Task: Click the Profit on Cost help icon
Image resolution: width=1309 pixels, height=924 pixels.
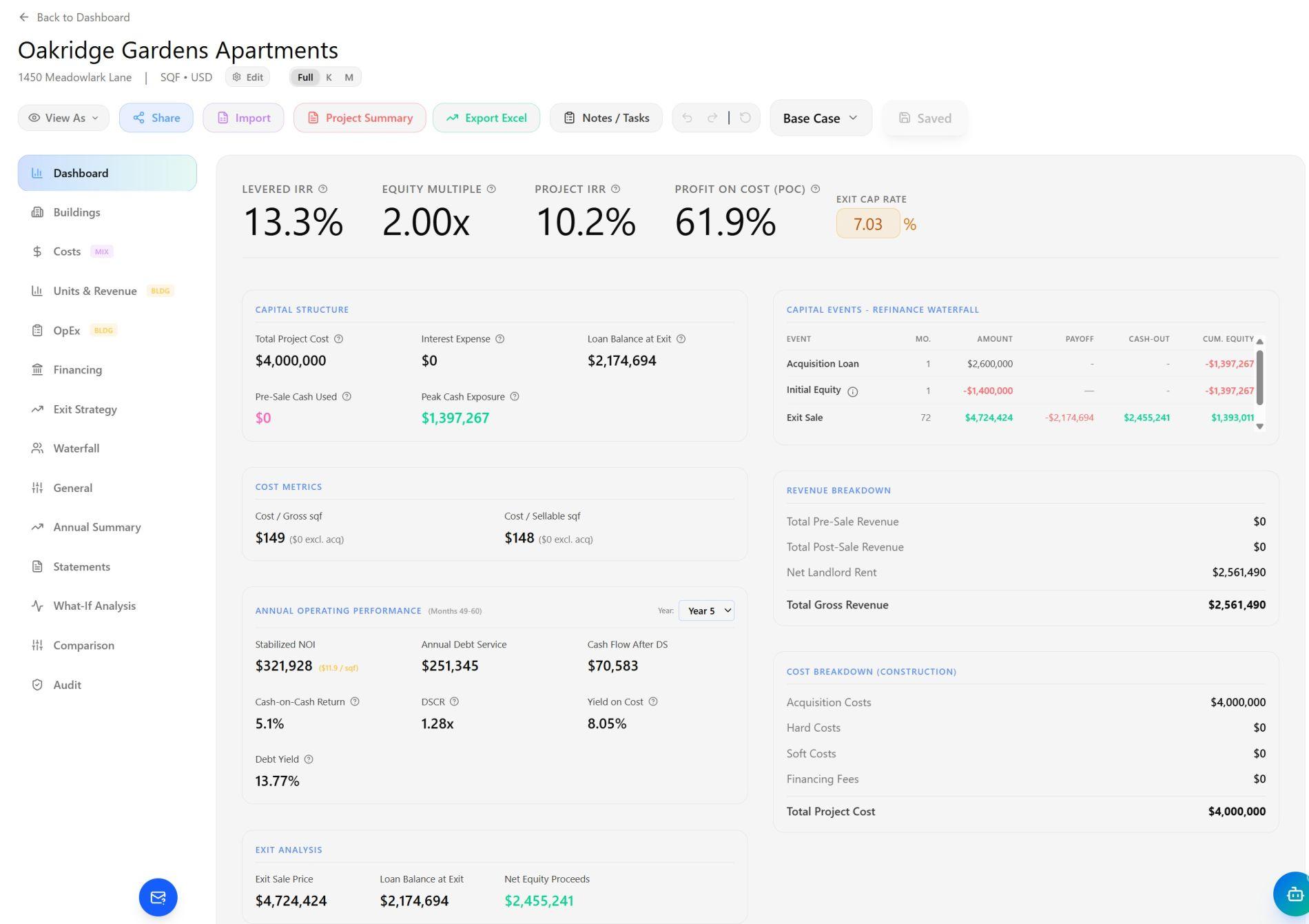Action: pos(816,189)
